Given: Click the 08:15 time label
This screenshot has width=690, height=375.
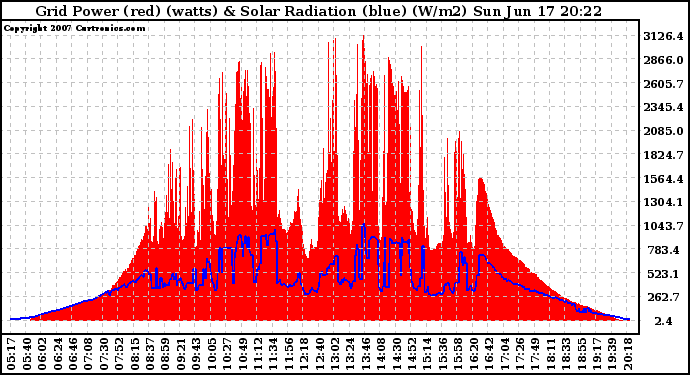Looking at the screenshot, I should click(134, 354).
